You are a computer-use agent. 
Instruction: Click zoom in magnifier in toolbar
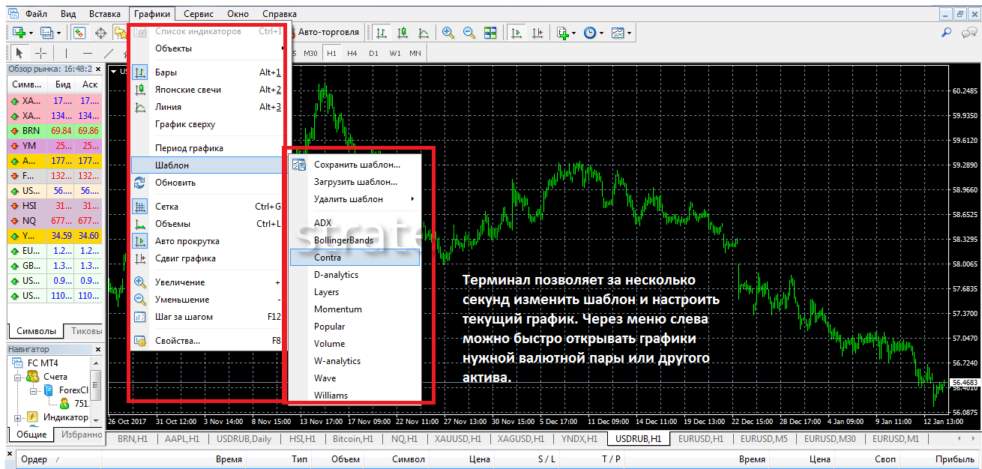[447, 33]
